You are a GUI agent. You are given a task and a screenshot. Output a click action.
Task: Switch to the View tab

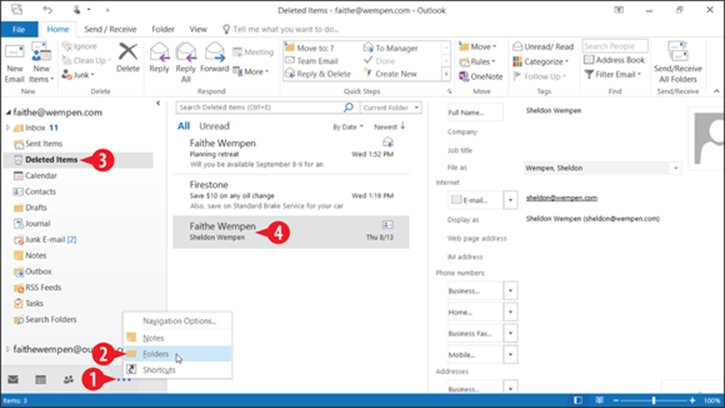[x=198, y=29]
